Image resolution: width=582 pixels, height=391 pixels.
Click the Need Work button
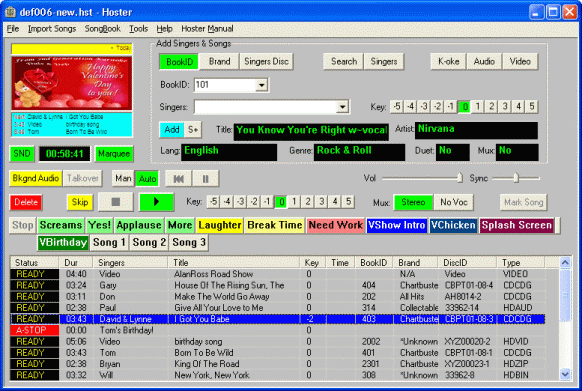336,225
